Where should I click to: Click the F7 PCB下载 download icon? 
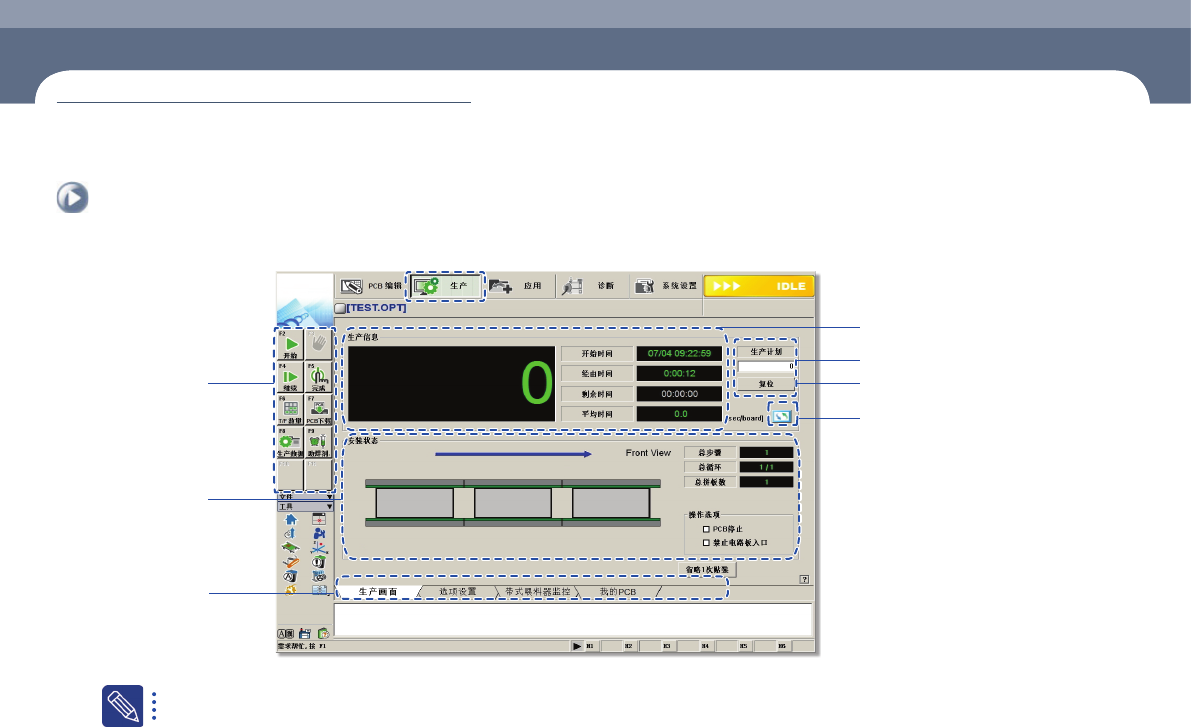(318, 409)
